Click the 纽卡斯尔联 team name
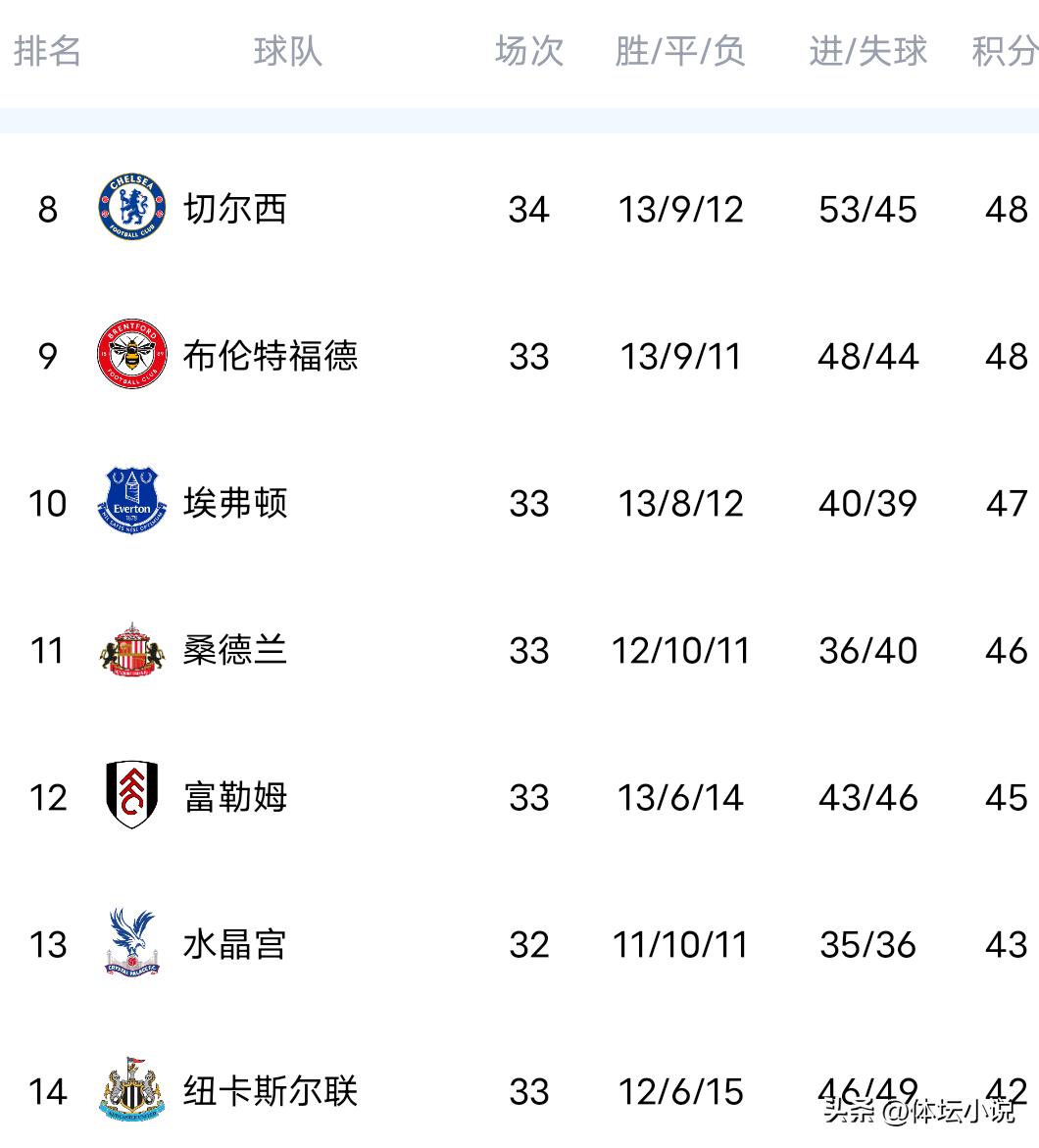Screen dimensions: 1039x1148 271,1091
